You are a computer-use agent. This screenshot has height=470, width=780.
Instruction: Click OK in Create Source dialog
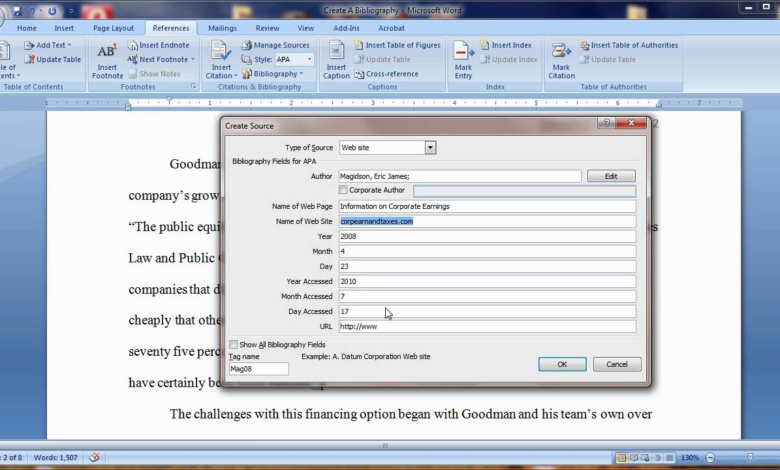click(562, 364)
